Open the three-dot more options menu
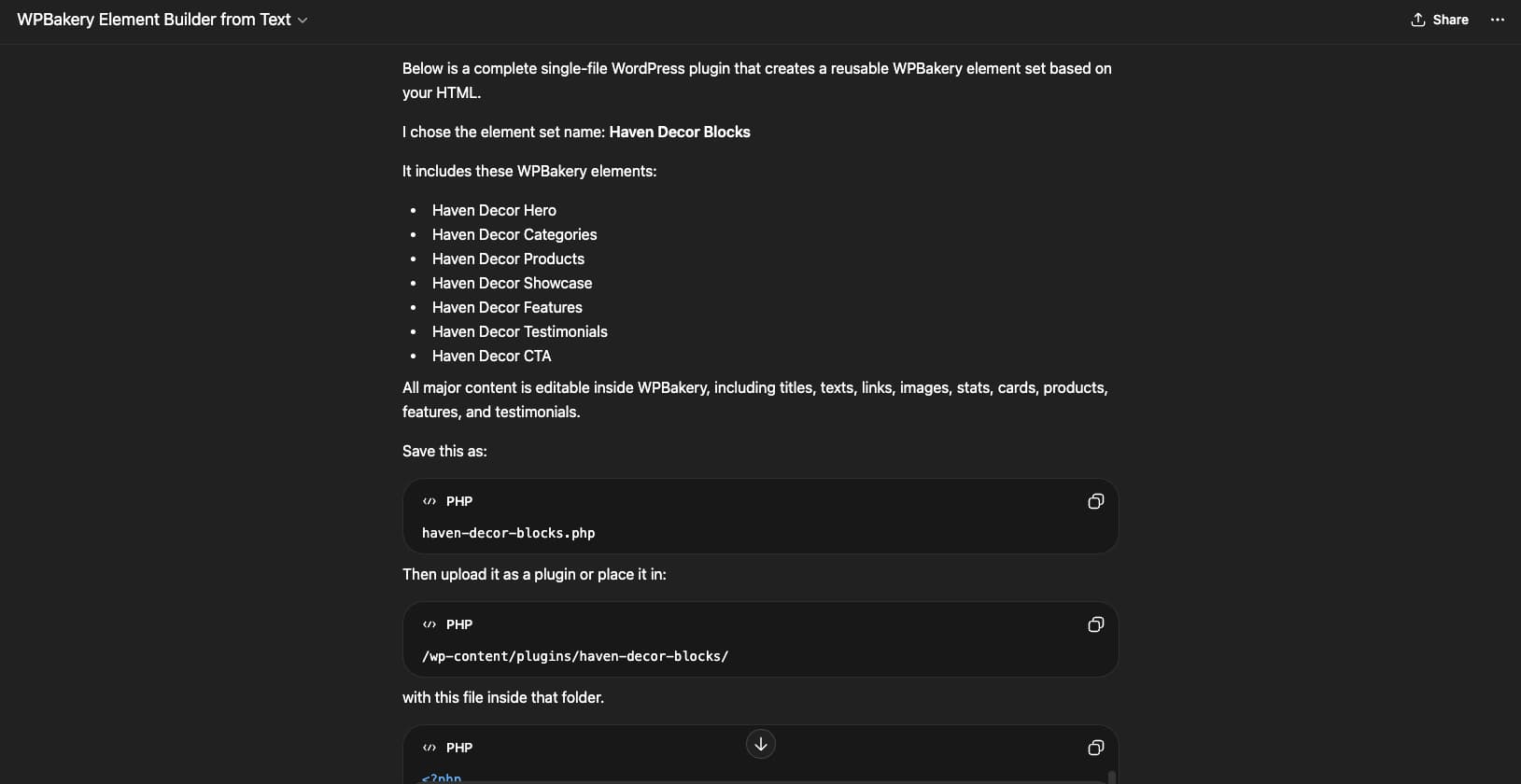The image size is (1521, 784). pyautogui.click(x=1498, y=20)
